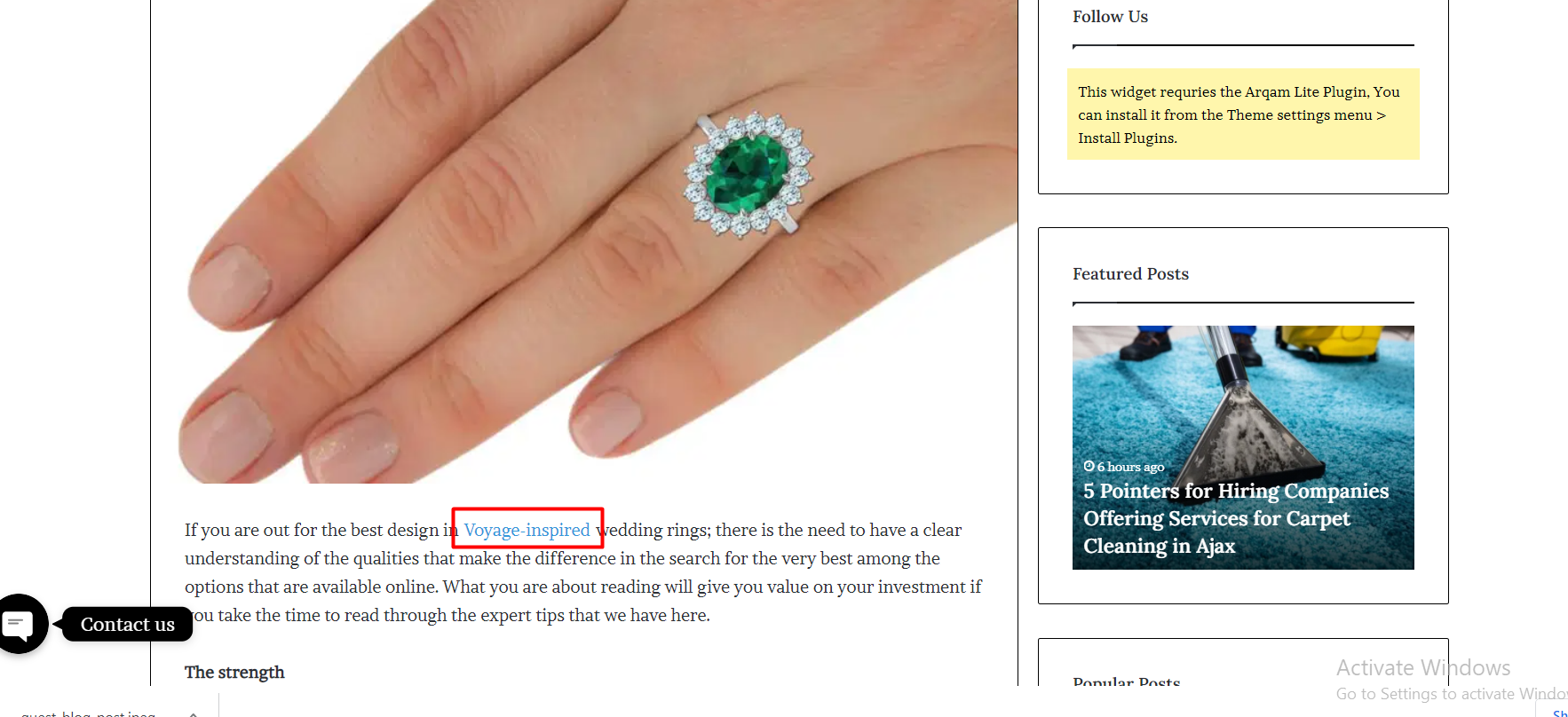Open the Voyage-inspired hyperlink

pyautogui.click(x=527, y=530)
